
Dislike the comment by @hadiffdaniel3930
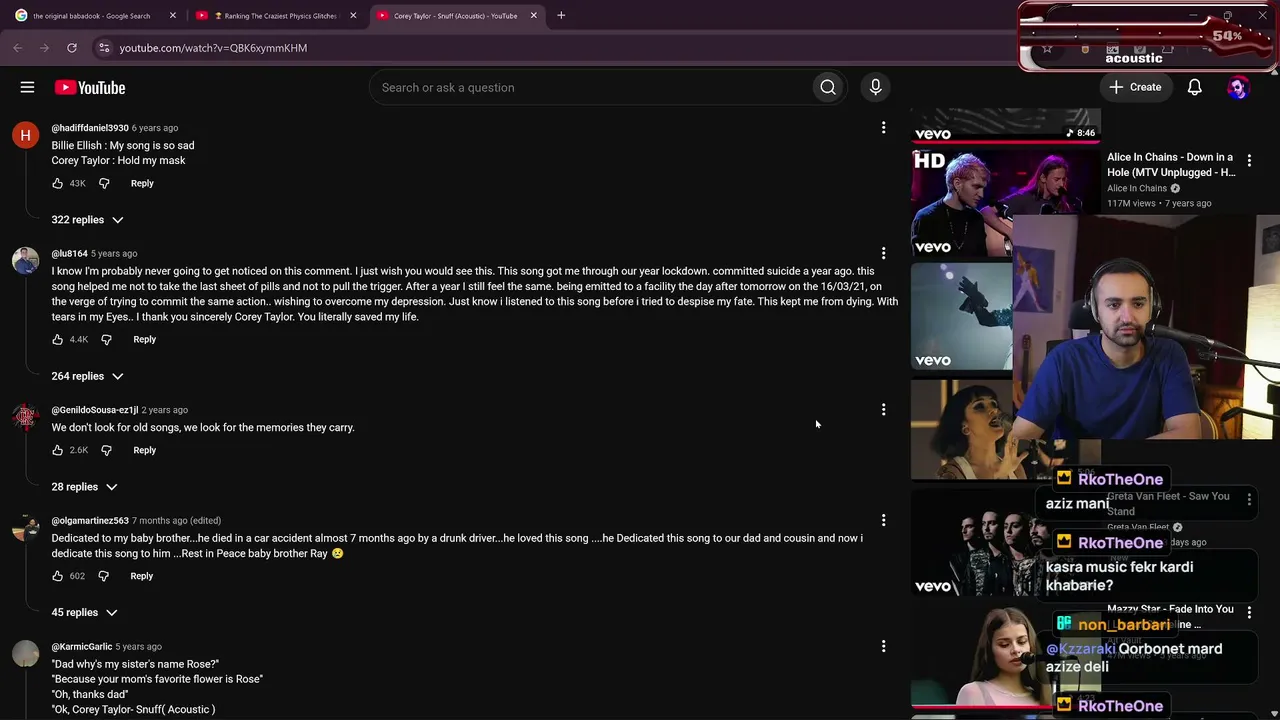[x=104, y=183]
